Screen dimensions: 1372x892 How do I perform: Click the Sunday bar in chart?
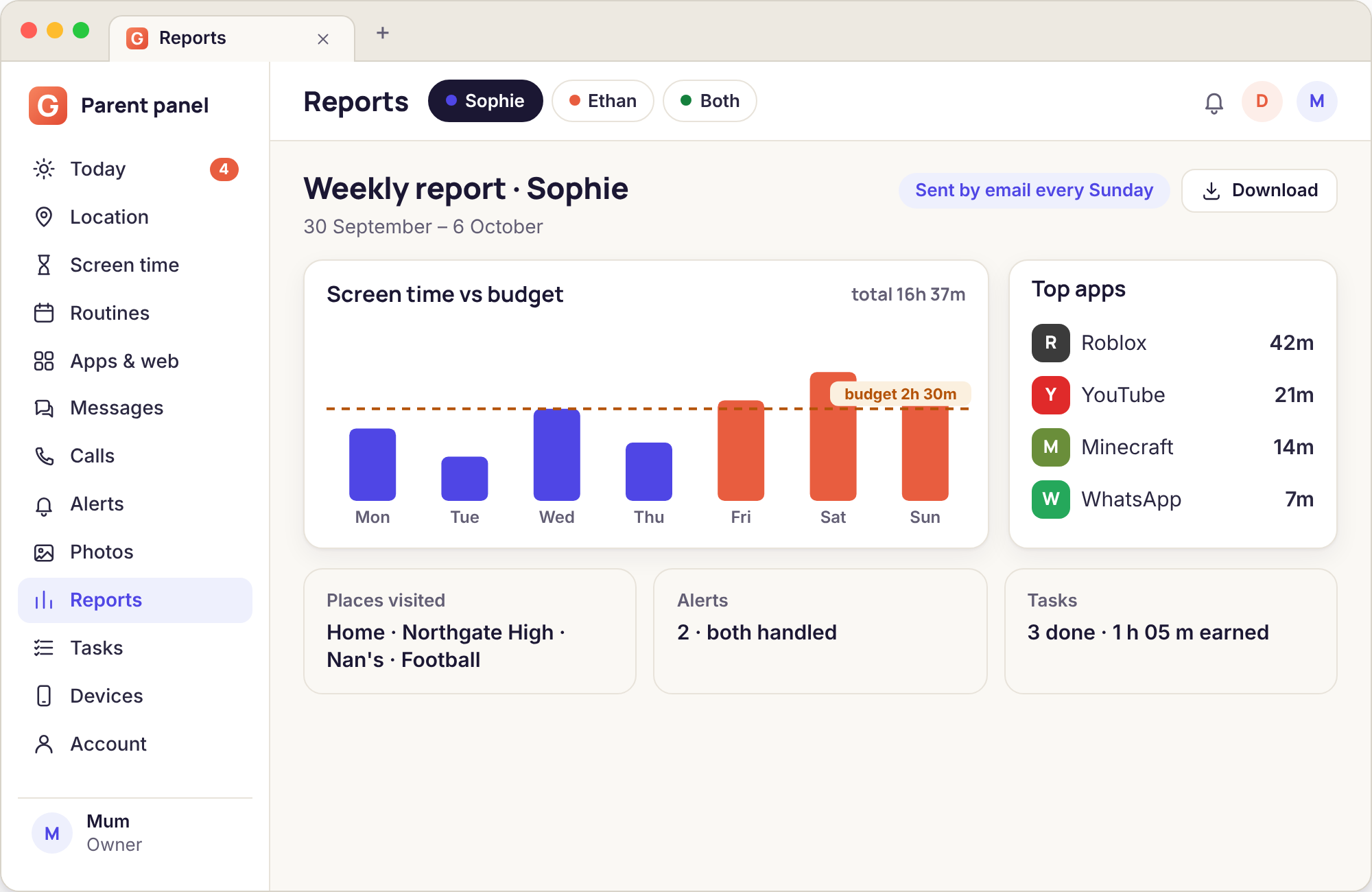(925, 453)
